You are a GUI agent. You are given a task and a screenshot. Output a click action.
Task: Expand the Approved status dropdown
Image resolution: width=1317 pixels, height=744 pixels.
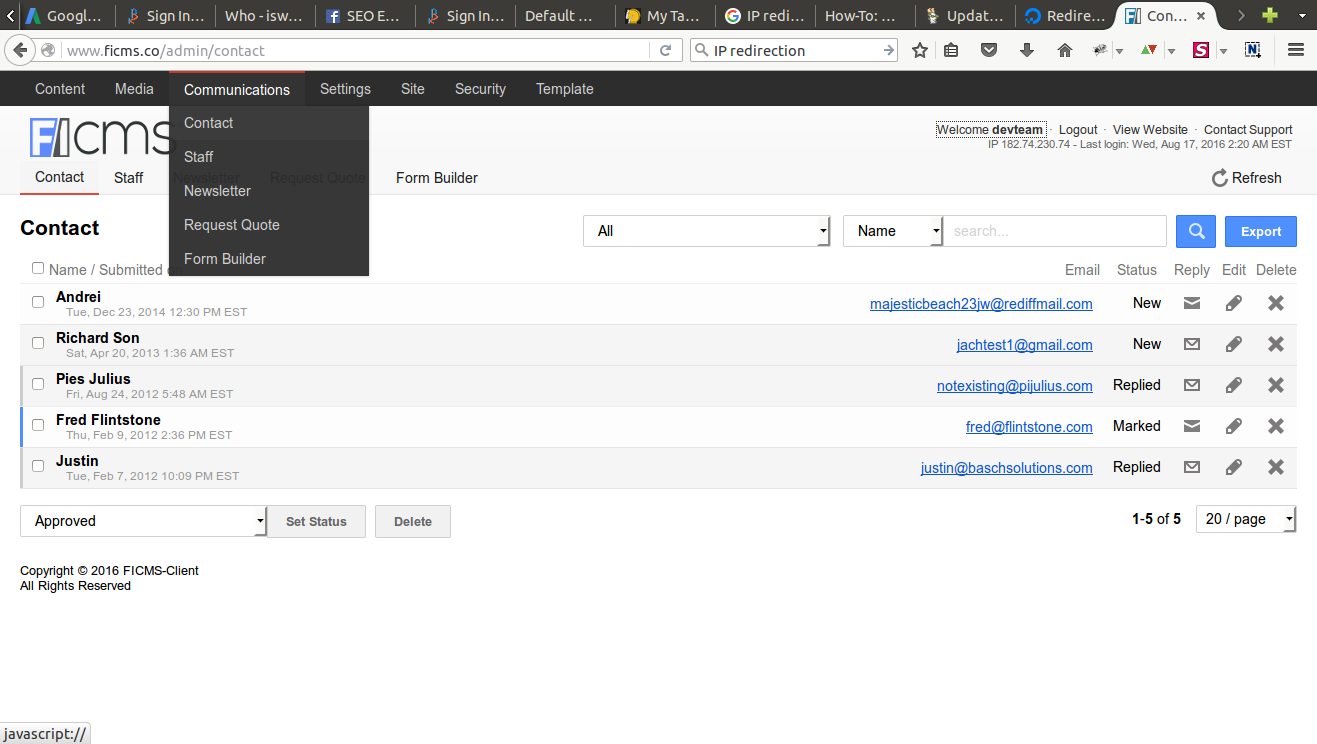click(x=143, y=521)
